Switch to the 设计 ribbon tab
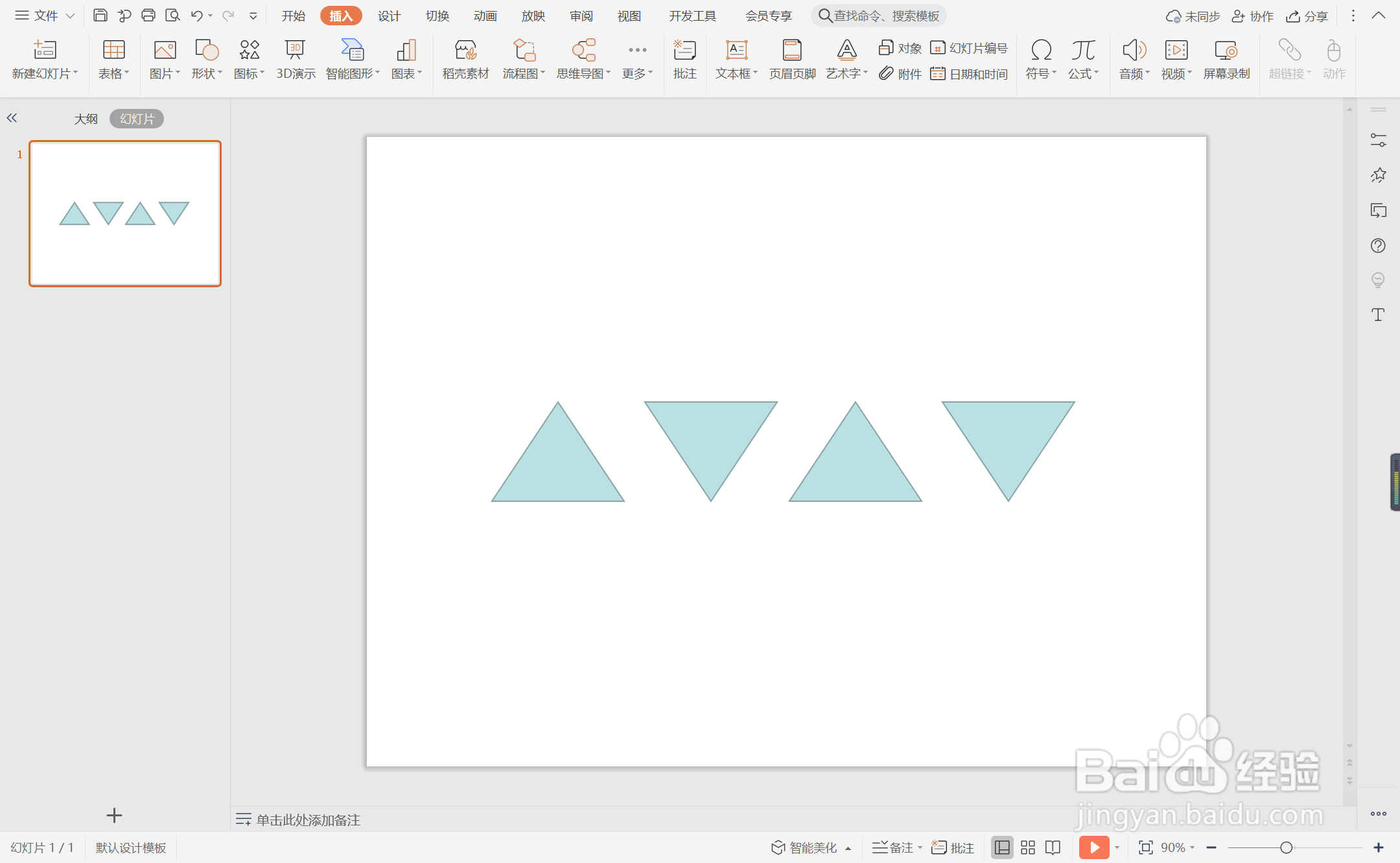1400x863 pixels. click(x=389, y=16)
